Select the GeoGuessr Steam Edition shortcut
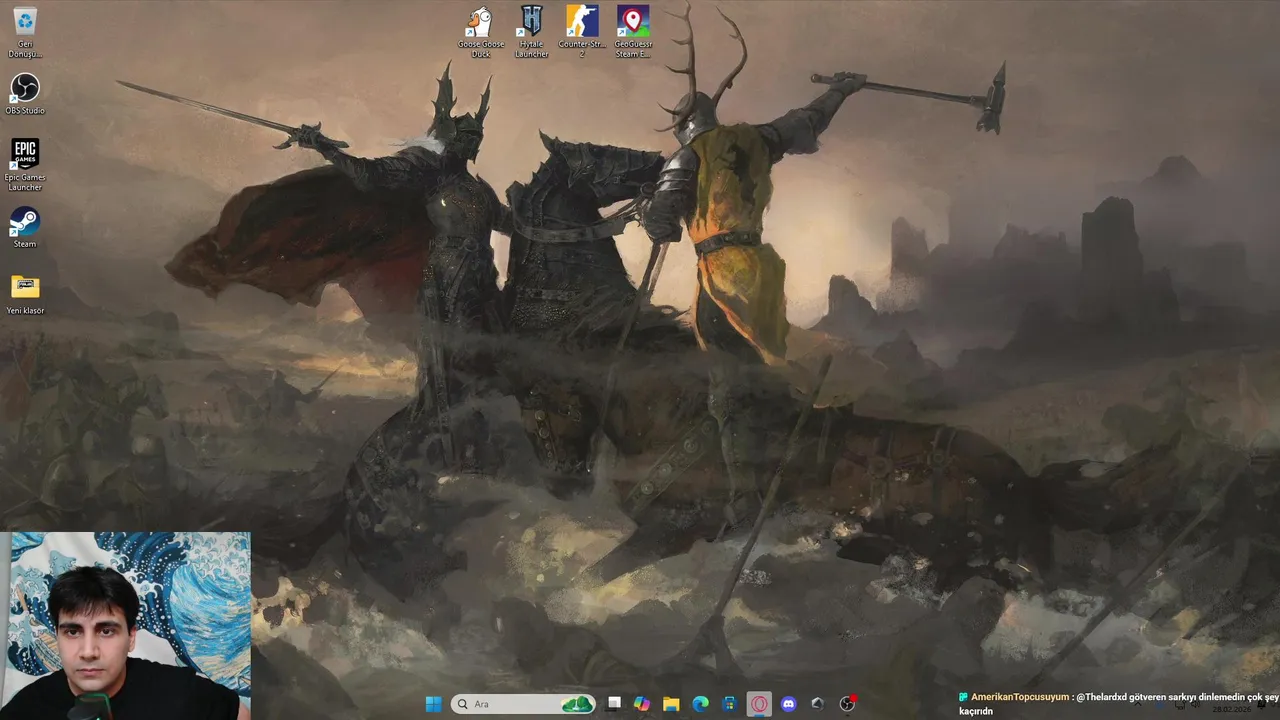The width and height of the screenshot is (1280, 720). (633, 32)
